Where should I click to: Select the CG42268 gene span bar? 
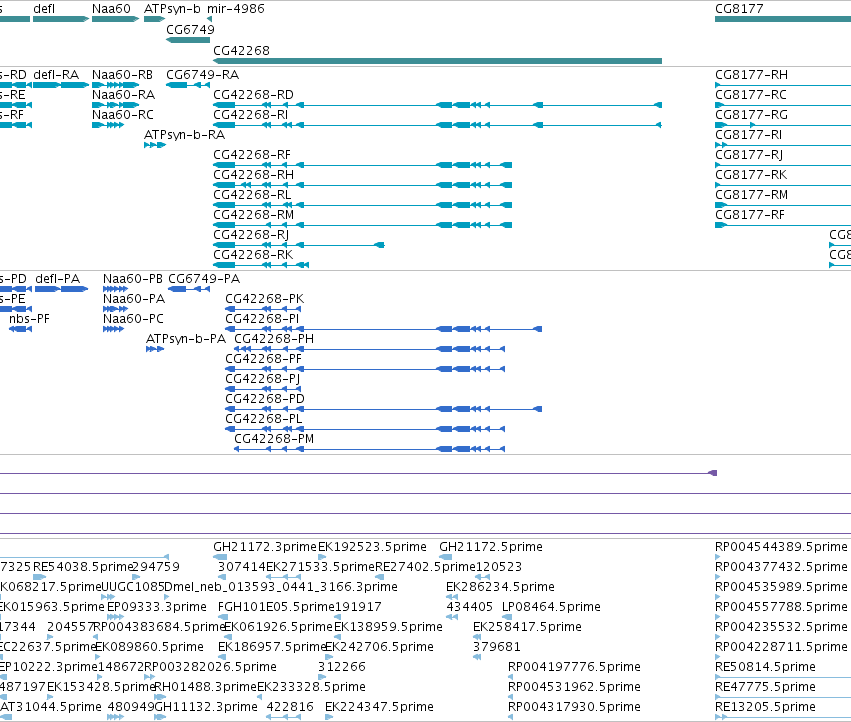(x=437, y=61)
